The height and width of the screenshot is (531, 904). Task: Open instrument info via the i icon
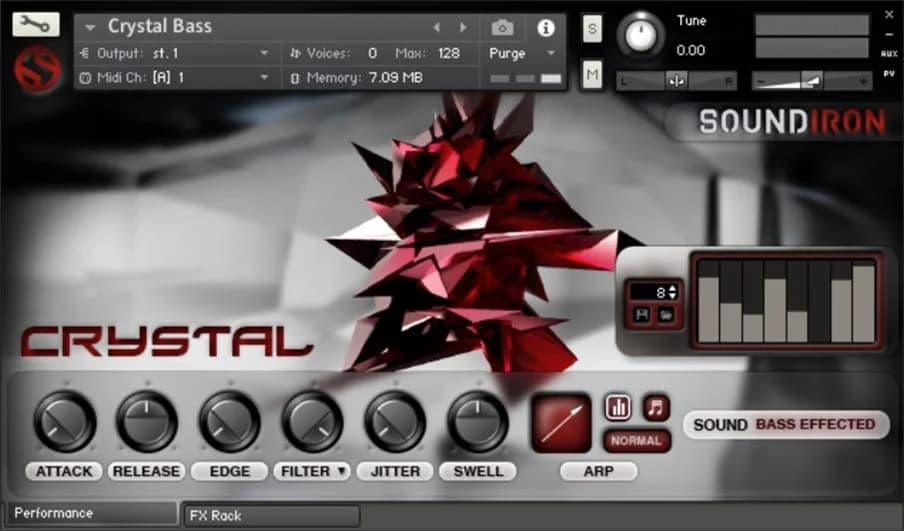546,28
